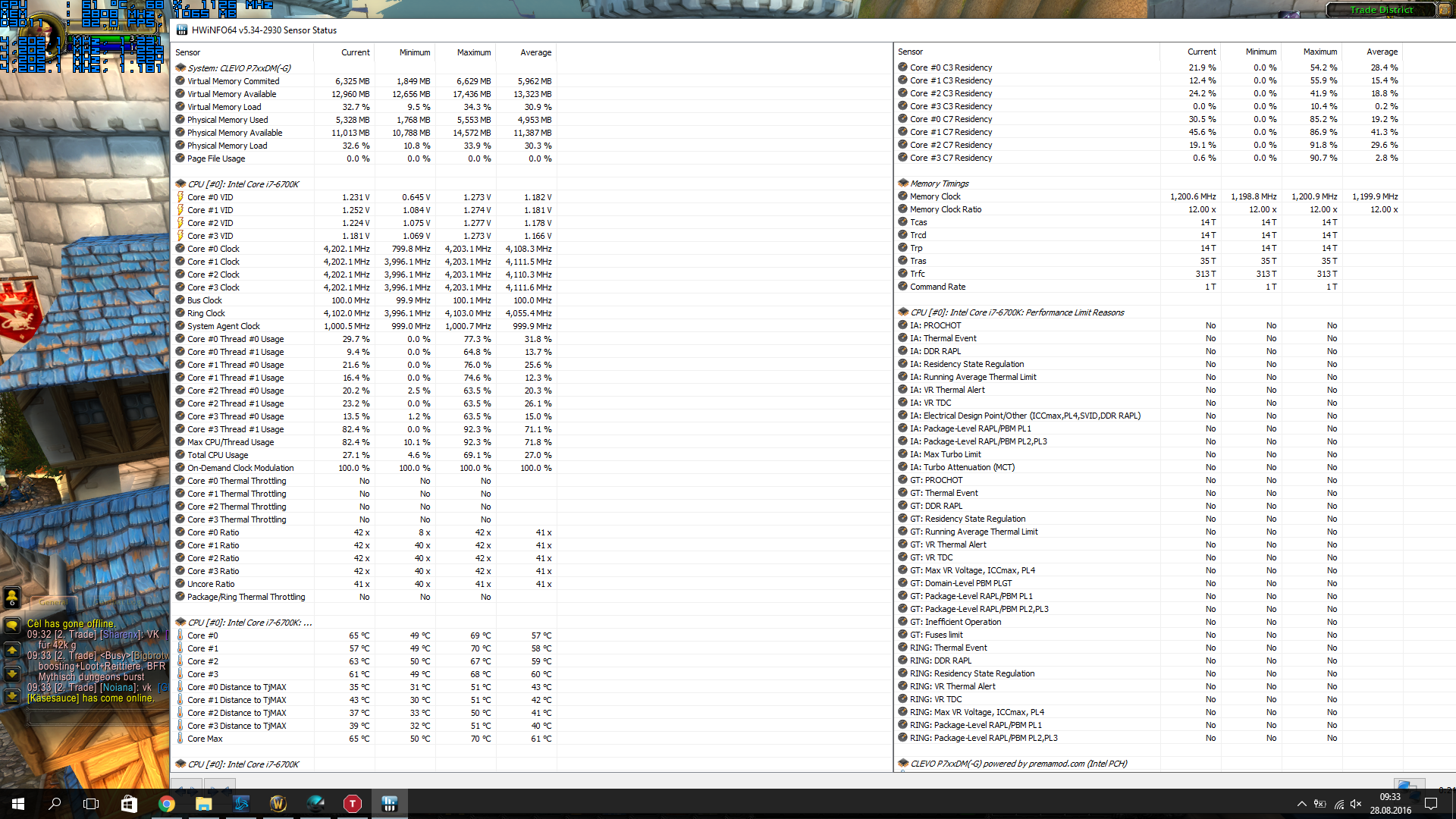The image size is (1456, 819).
Task: Open the taskbar search magnifier
Action: pos(55,804)
